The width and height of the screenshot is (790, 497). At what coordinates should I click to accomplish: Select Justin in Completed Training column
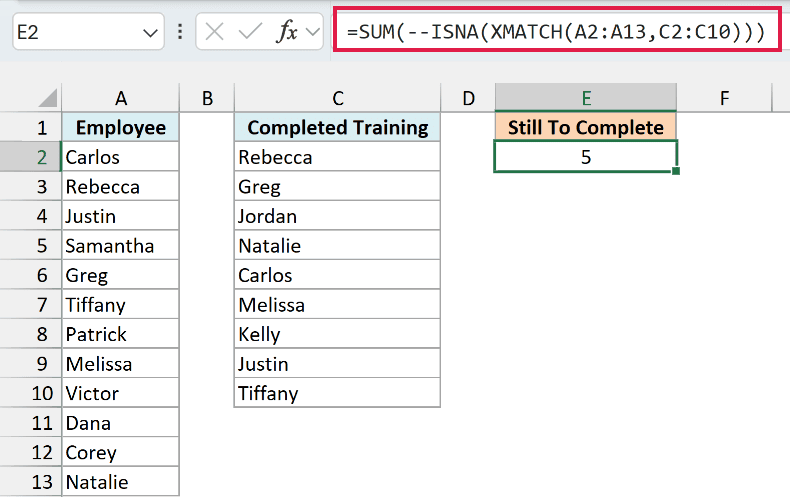click(x=338, y=363)
